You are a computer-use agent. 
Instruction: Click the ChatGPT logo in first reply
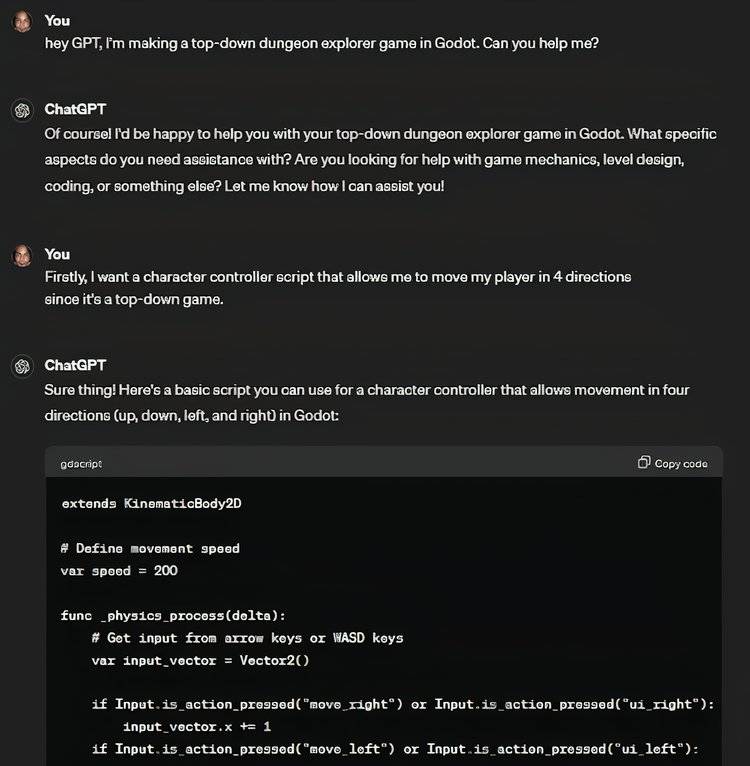[x=22, y=110]
